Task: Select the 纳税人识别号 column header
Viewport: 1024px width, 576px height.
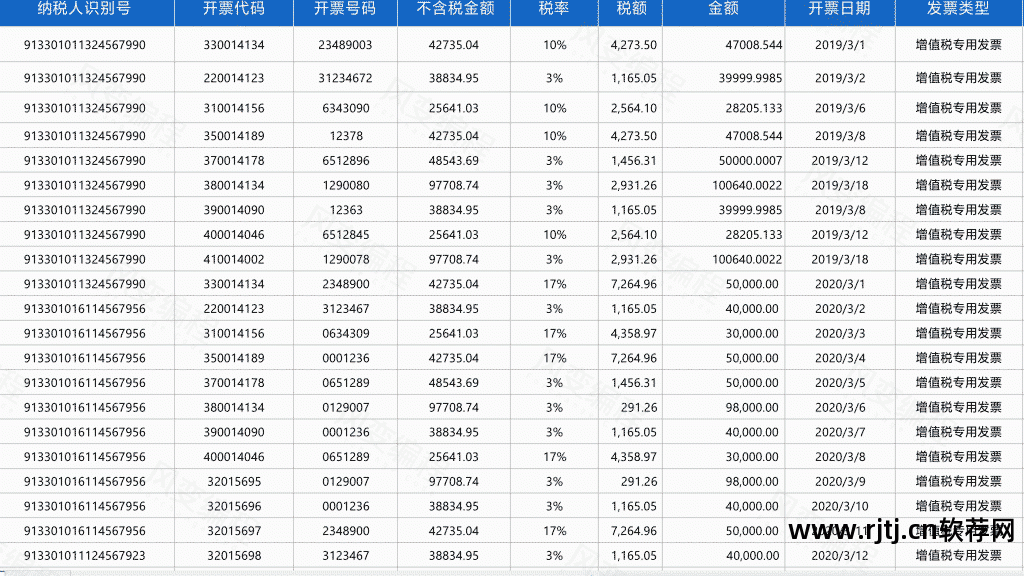Action: pos(84,8)
